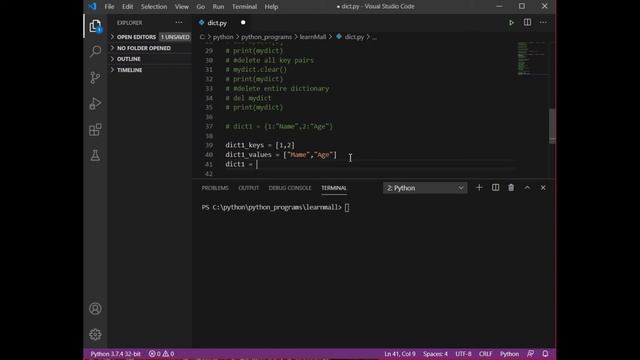
Task: Open the Manage gear menu
Action: pyautogui.click(x=95, y=334)
